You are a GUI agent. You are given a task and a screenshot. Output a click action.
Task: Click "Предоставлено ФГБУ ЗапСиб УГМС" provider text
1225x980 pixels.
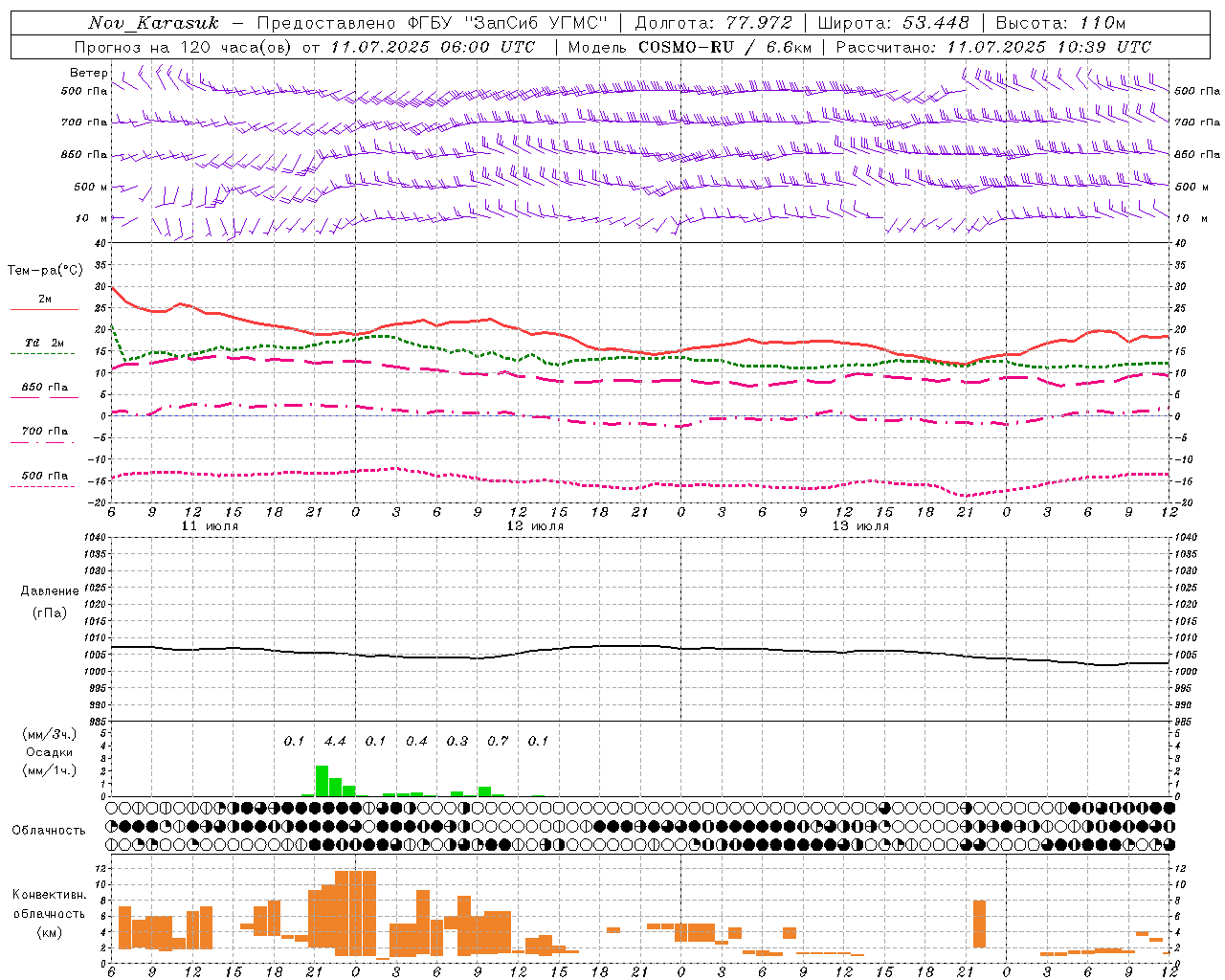tap(433, 23)
